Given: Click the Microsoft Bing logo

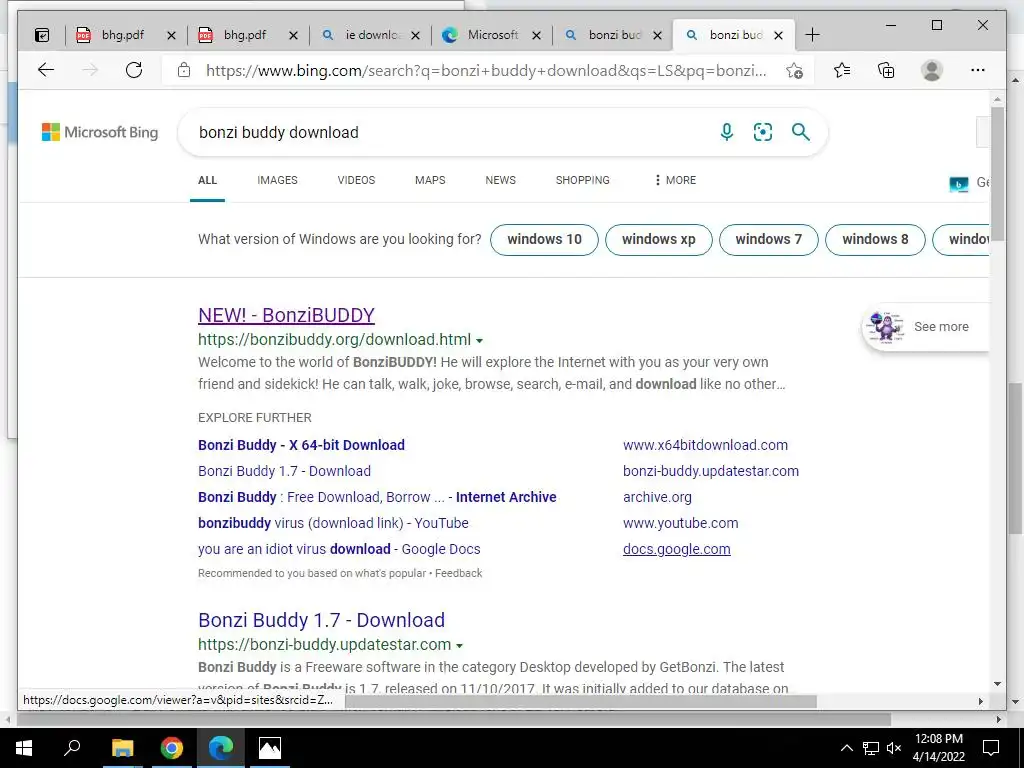Looking at the screenshot, I should tap(100, 132).
